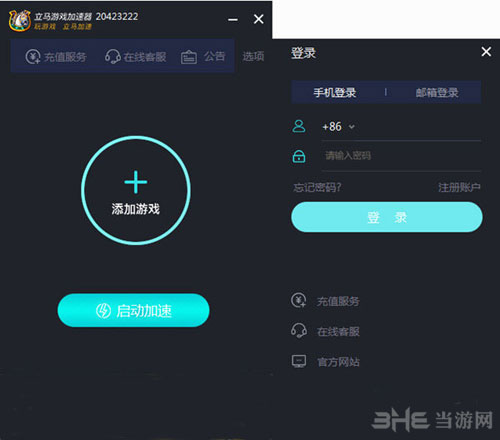Click the 添加游戏 label
Viewport: 500px width, 440px height.
pos(136,209)
